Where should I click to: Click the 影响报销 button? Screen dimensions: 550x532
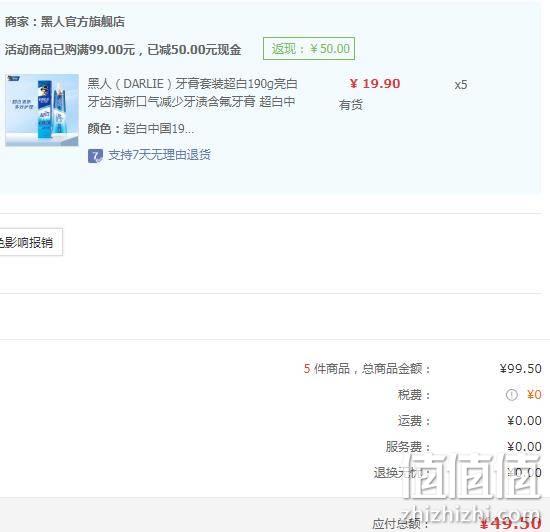(31, 242)
